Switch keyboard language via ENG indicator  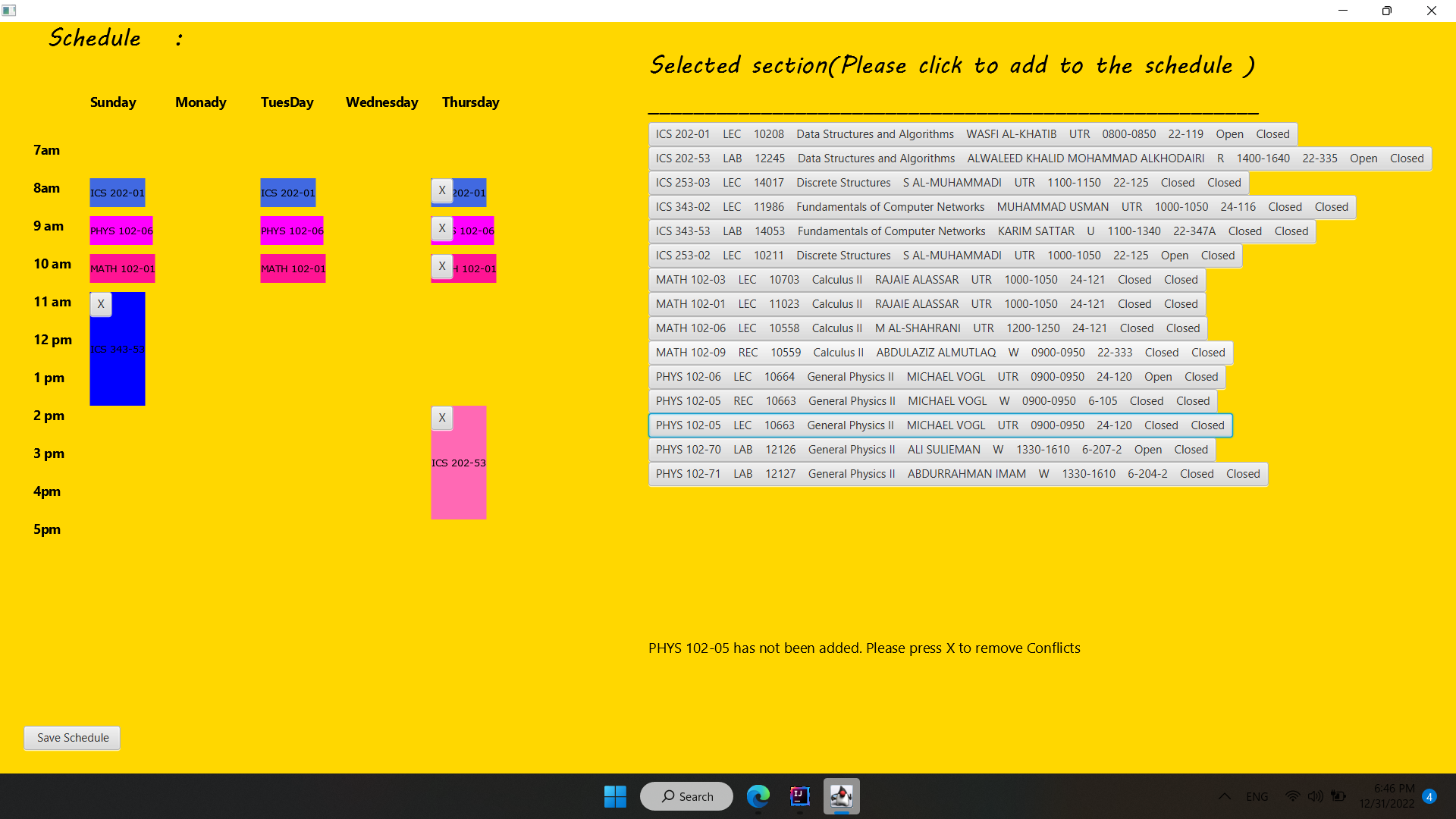[x=1257, y=796]
